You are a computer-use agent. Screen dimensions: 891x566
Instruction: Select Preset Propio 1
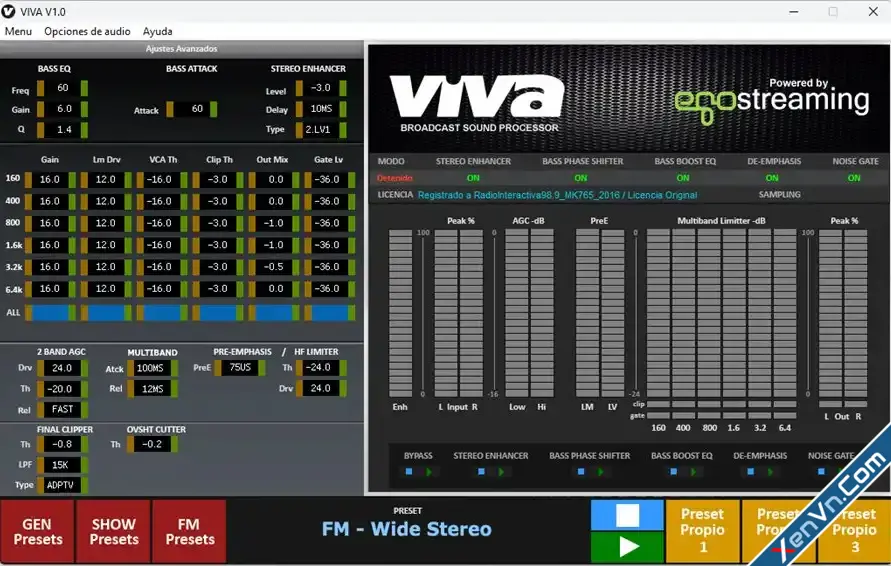(x=703, y=531)
